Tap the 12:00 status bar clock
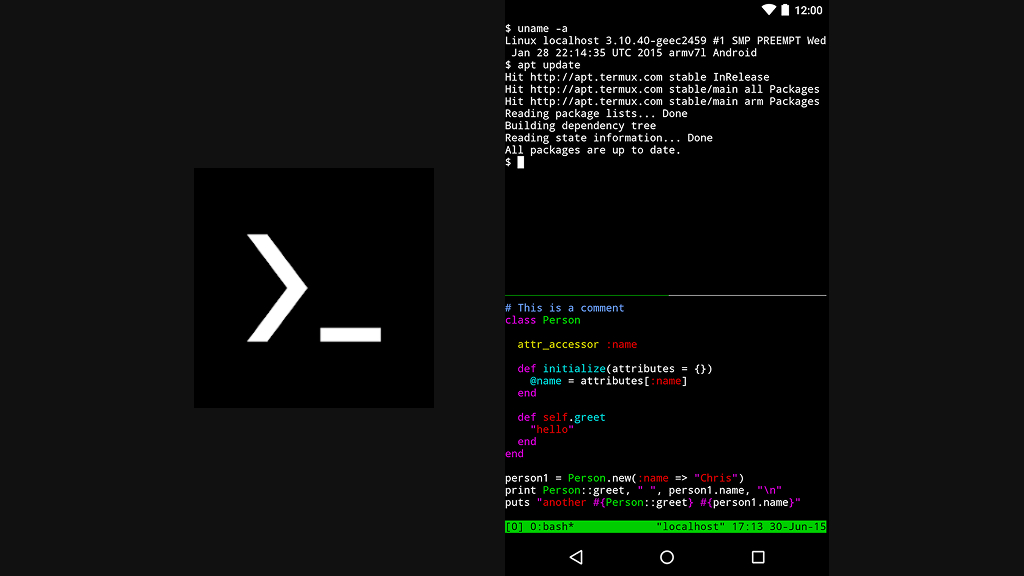Image resolution: width=1024 pixels, height=576 pixels. point(808,10)
